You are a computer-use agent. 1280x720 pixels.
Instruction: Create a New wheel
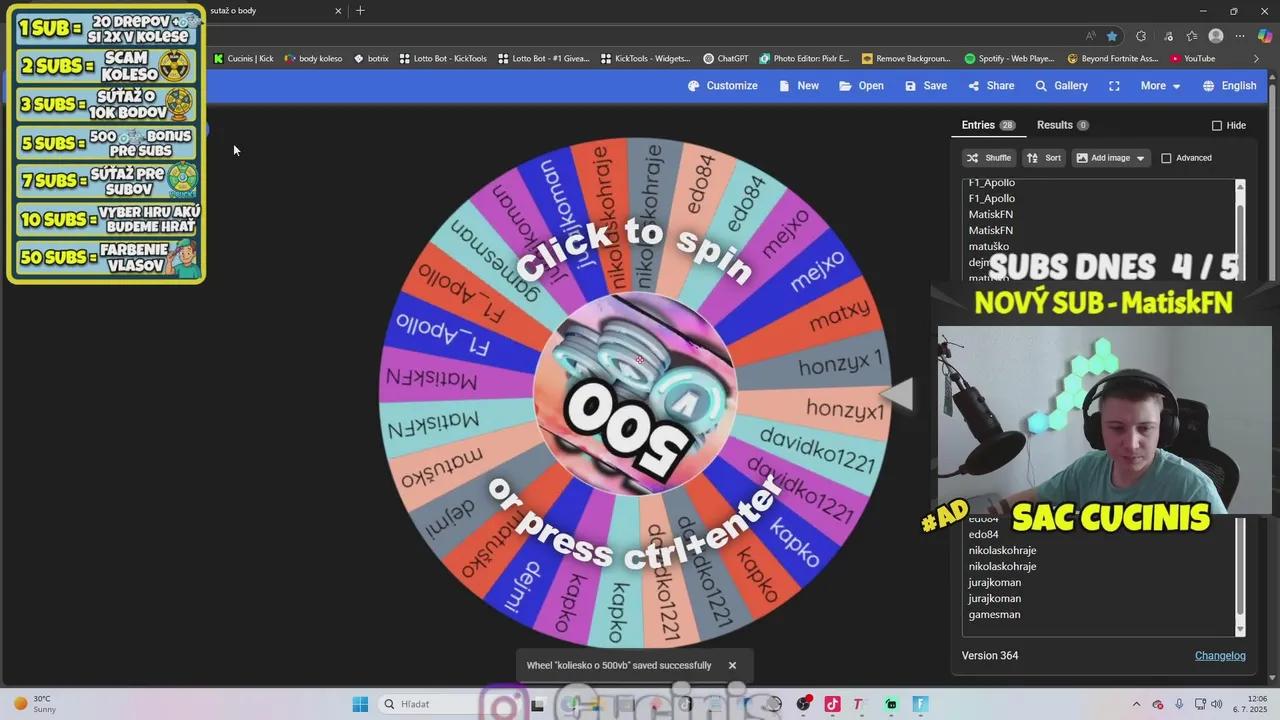tap(798, 86)
